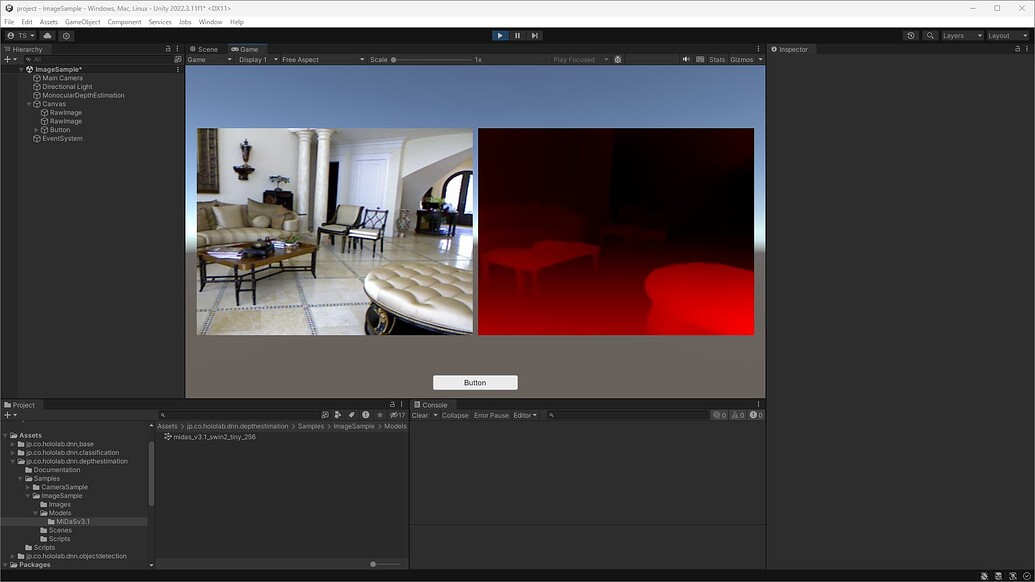This screenshot has width=1035, height=582.
Task: Enable Error Pause in the Console
Action: (490, 415)
